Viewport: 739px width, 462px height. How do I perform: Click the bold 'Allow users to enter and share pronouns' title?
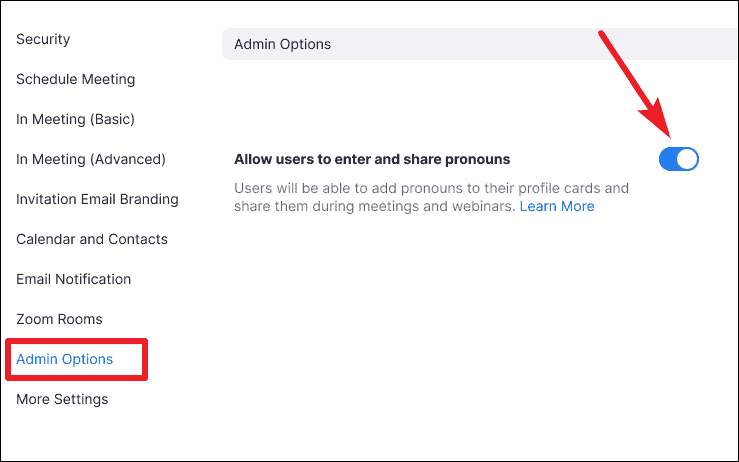372,159
